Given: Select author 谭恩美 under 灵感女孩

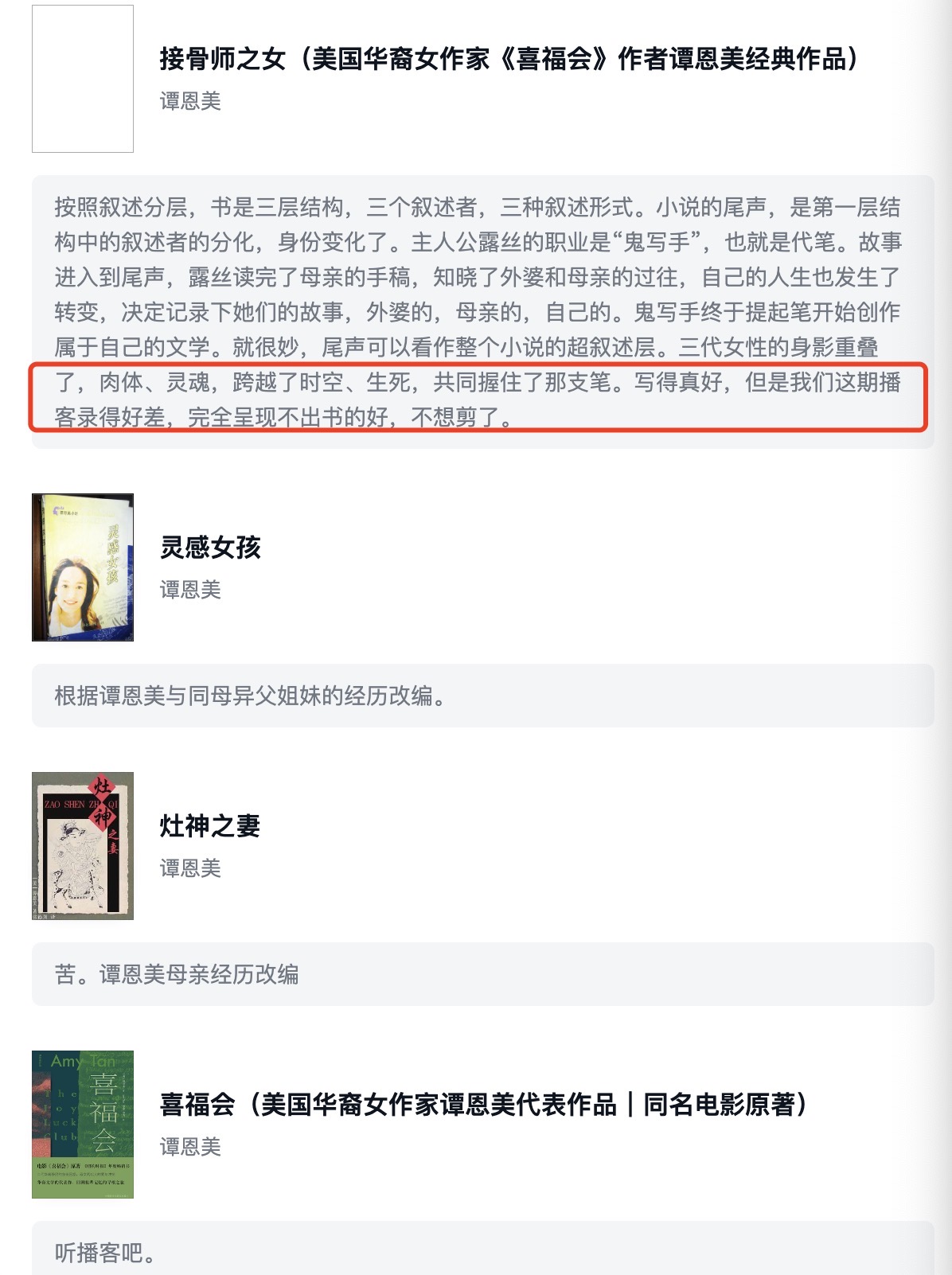Looking at the screenshot, I should tap(190, 590).
